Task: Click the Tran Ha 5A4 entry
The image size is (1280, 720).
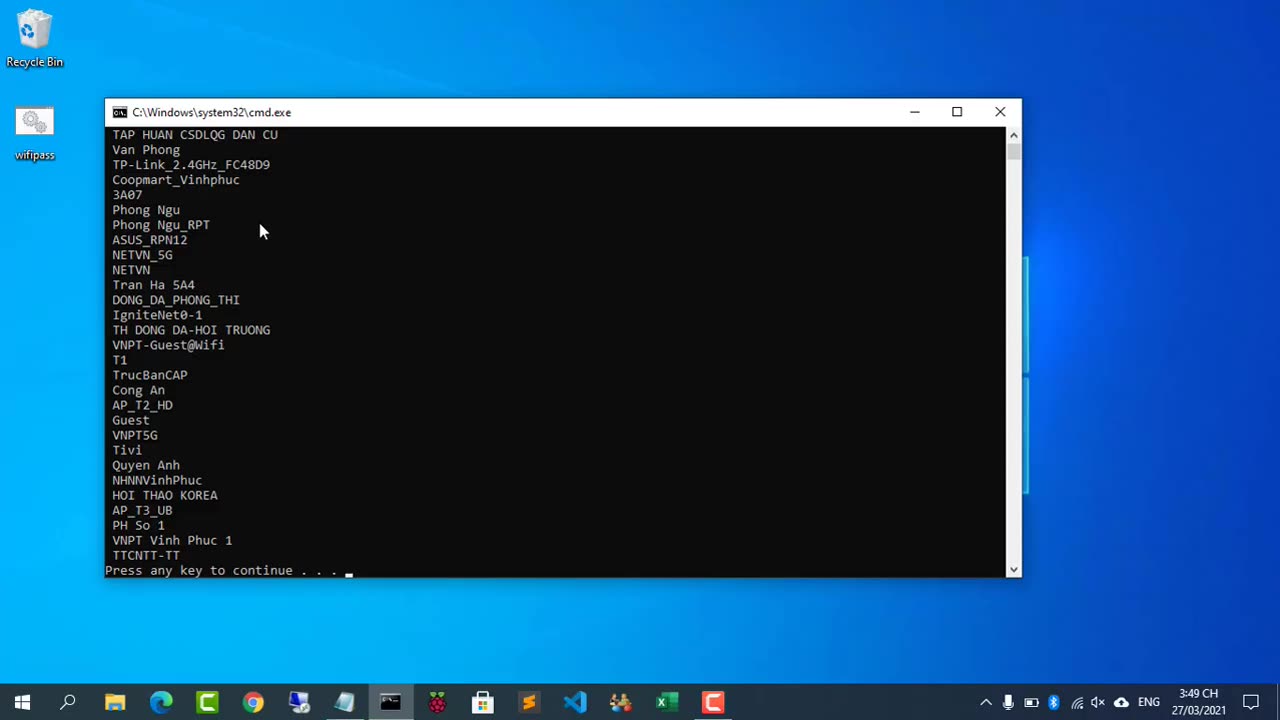Action: point(153,285)
